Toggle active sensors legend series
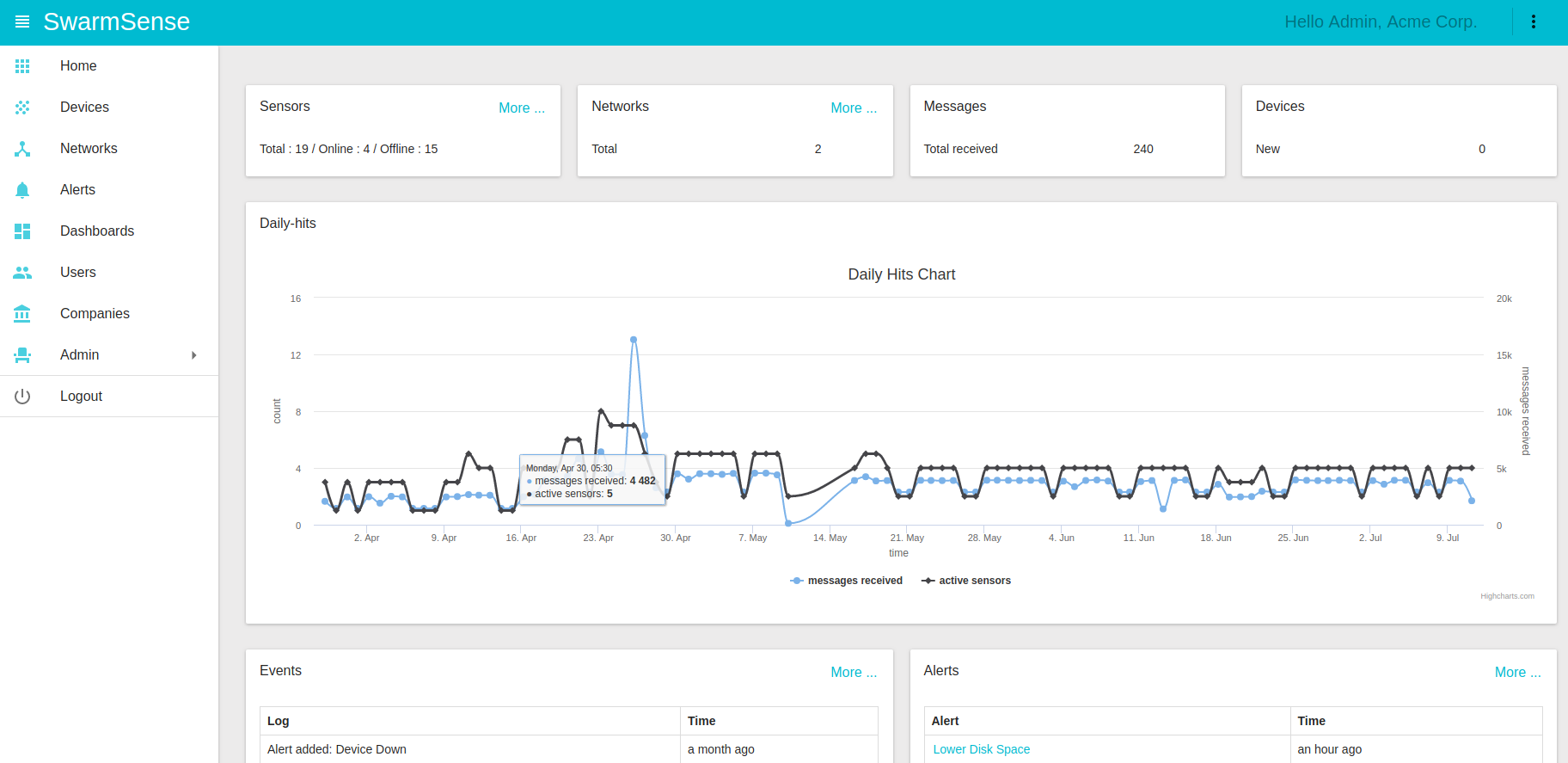Viewport: 1568px width, 763px height. (966, 581)
